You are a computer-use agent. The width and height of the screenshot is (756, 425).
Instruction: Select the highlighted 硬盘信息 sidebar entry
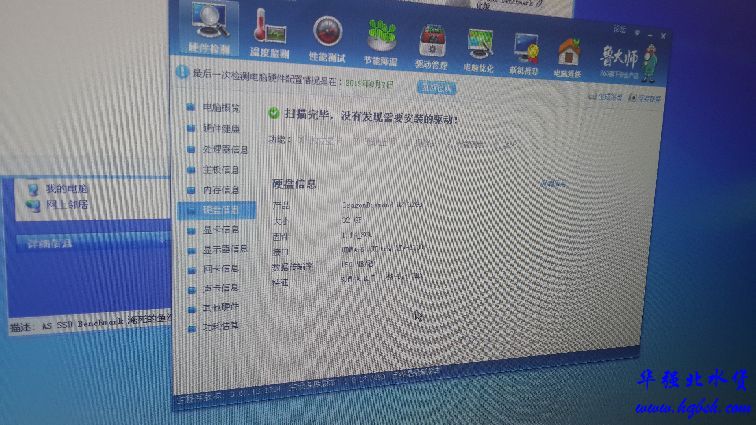[217, 210]
